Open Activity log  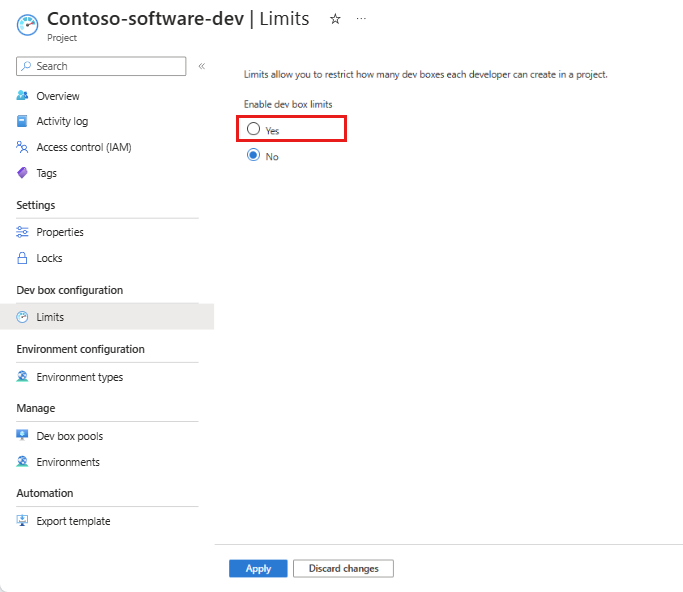tap(62, 121)
